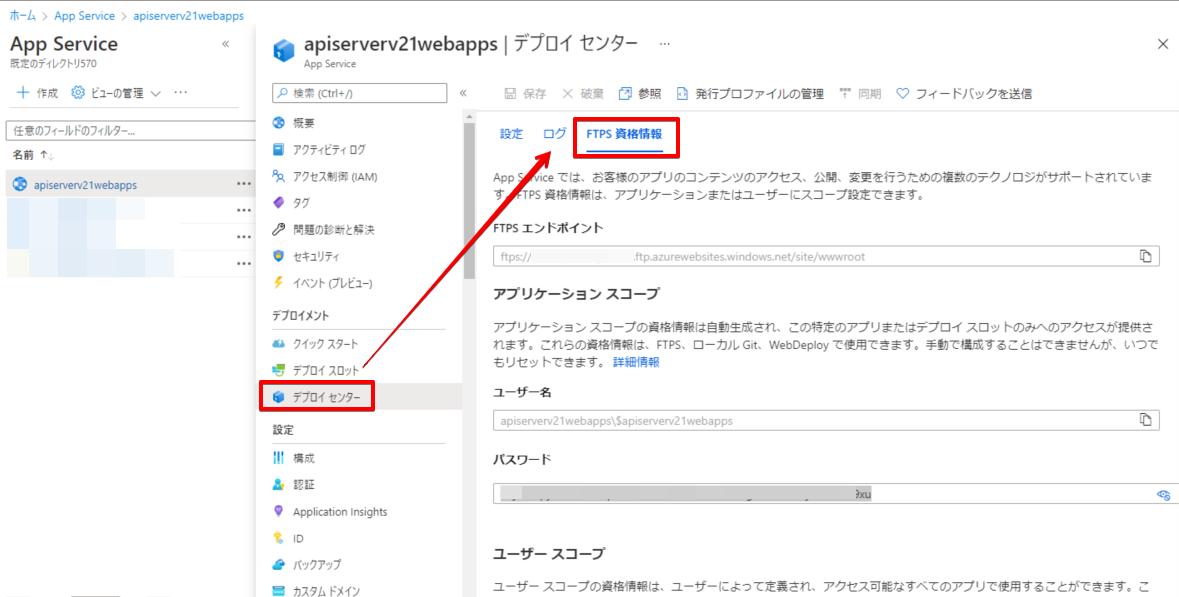
Task: Sync deployment using the 同期 icon
Action: pos(860,93)
